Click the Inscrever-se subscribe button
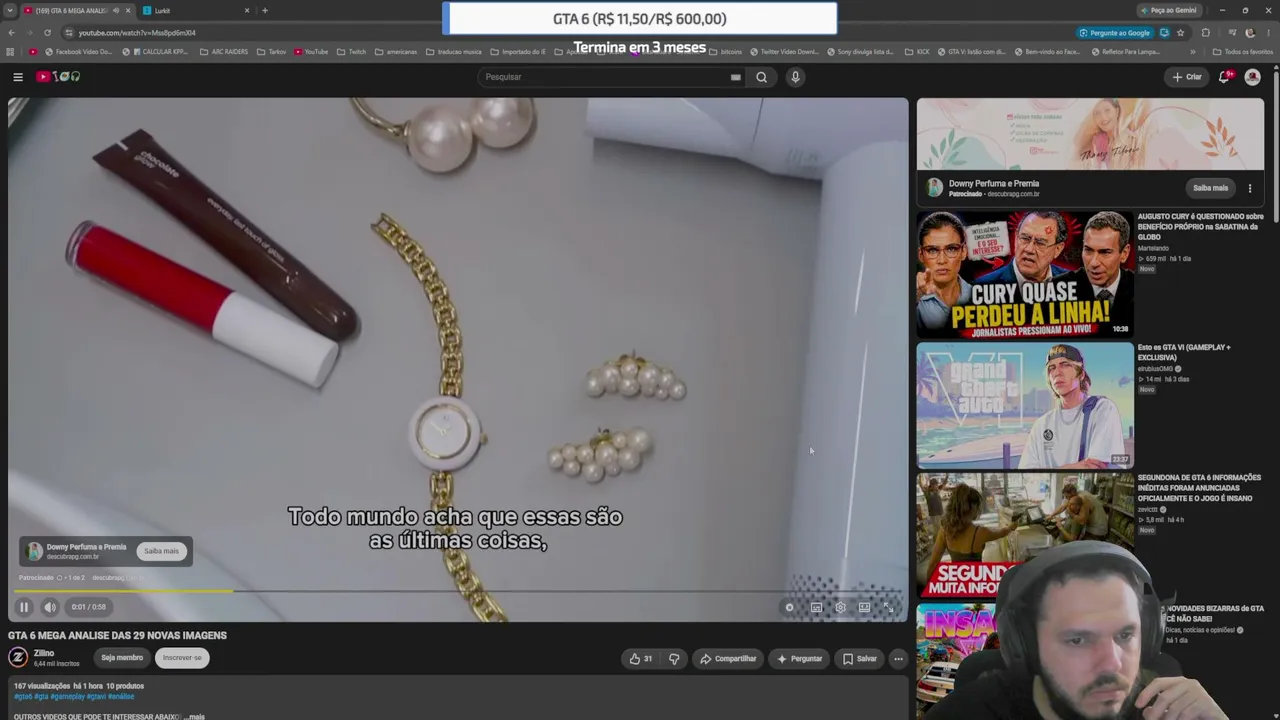The height and width of the screenshot is (720, 1280). click(182, 658)
